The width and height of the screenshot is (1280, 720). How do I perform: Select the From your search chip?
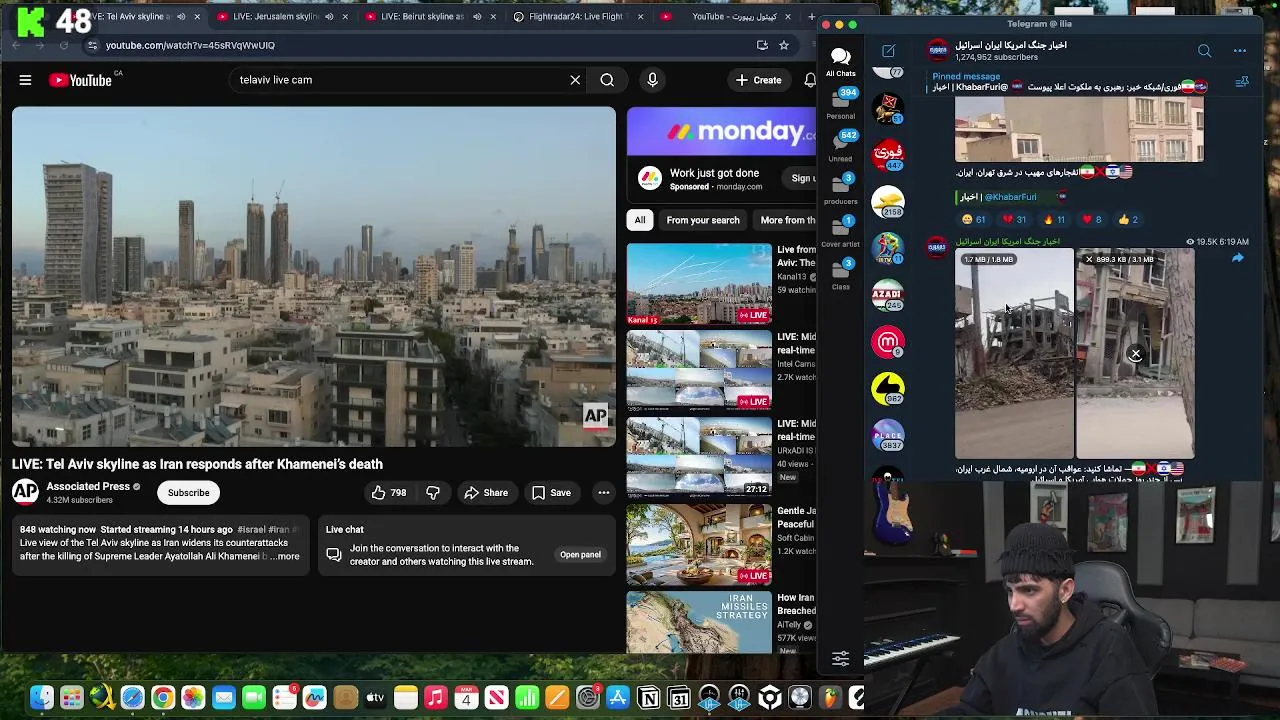[x=703, y=220]
